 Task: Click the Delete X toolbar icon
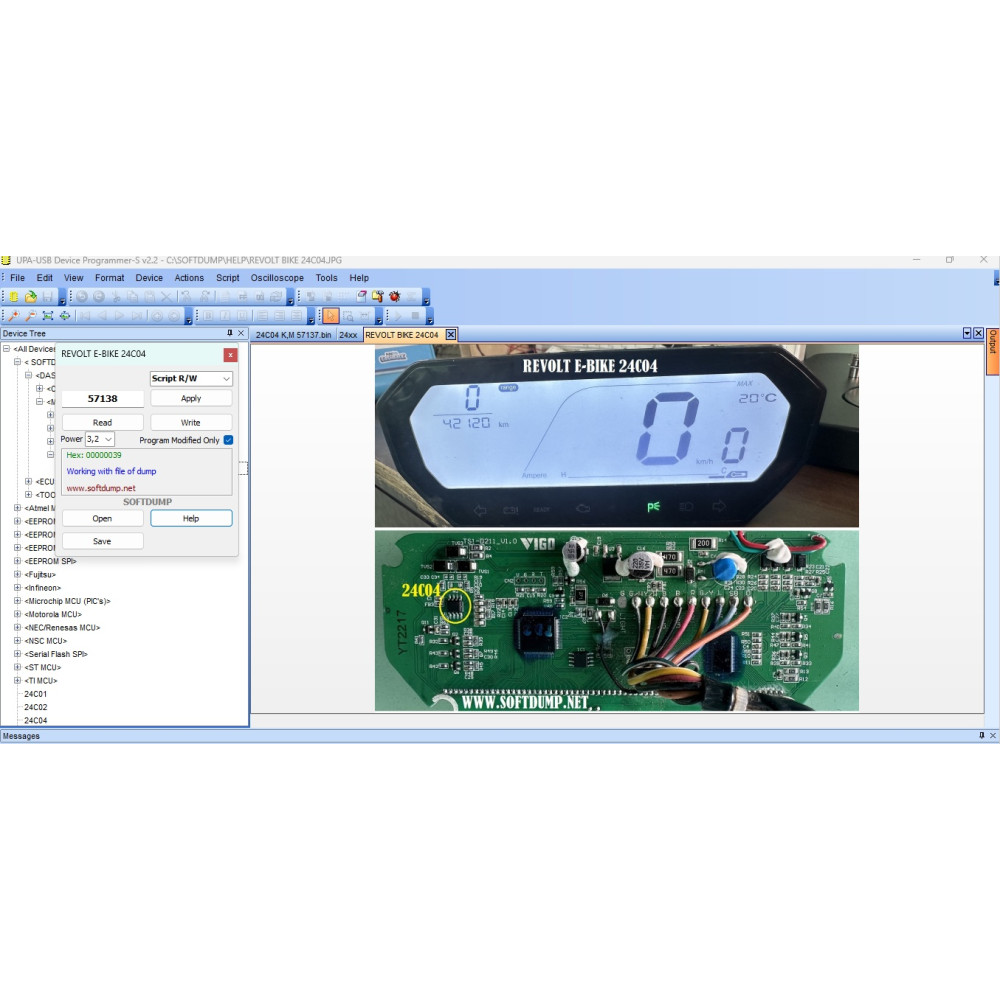tap(166, 297)
